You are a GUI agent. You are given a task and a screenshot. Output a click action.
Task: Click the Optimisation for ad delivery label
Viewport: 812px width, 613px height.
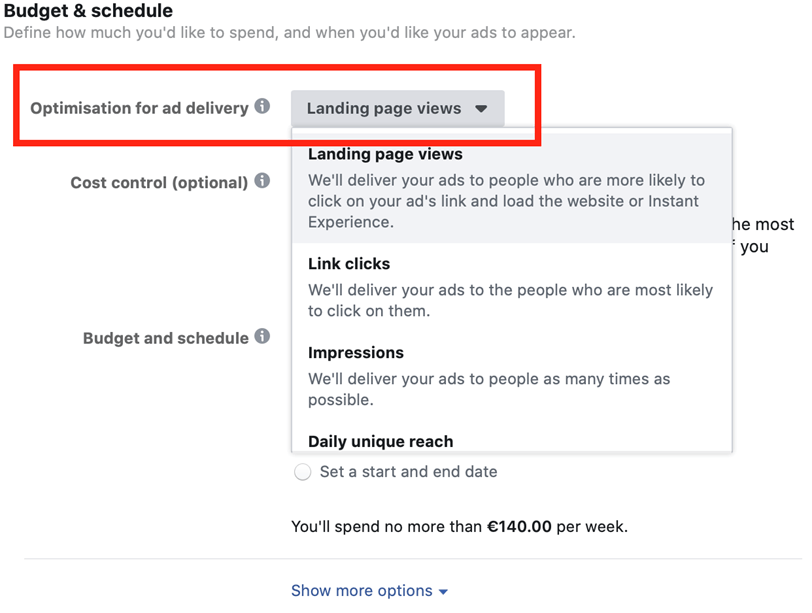[139, 108]
